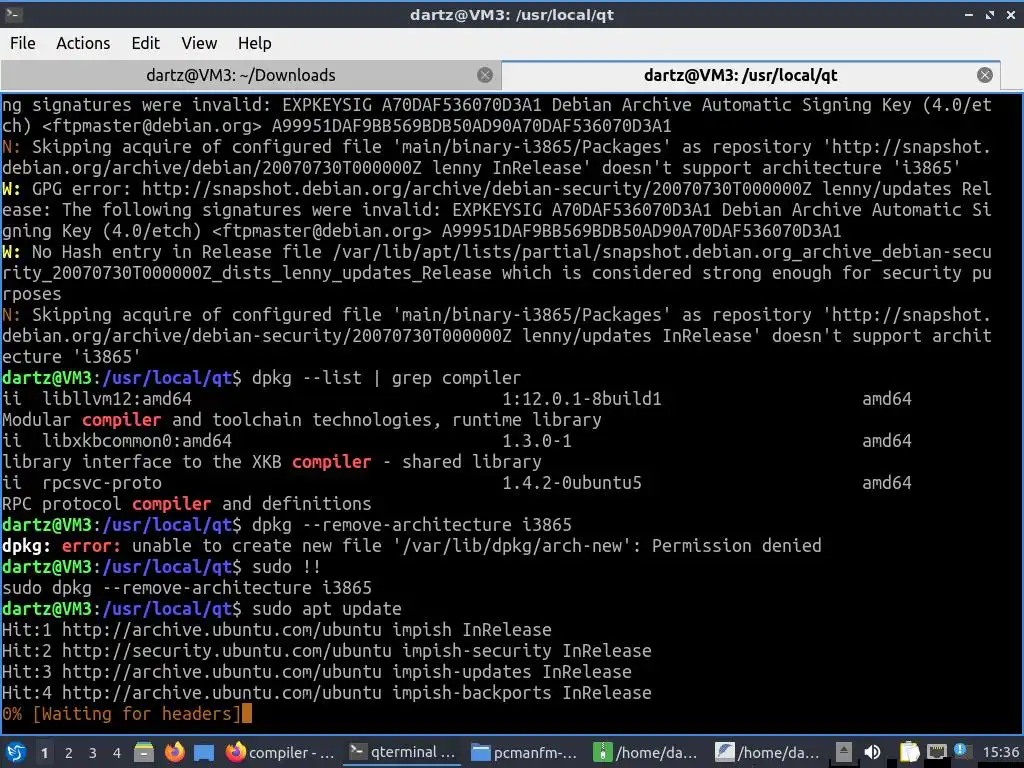Open the text editor /home/da... window
Image resolution: width=1024 pixels, height=768 pixels.
[768, 752]
